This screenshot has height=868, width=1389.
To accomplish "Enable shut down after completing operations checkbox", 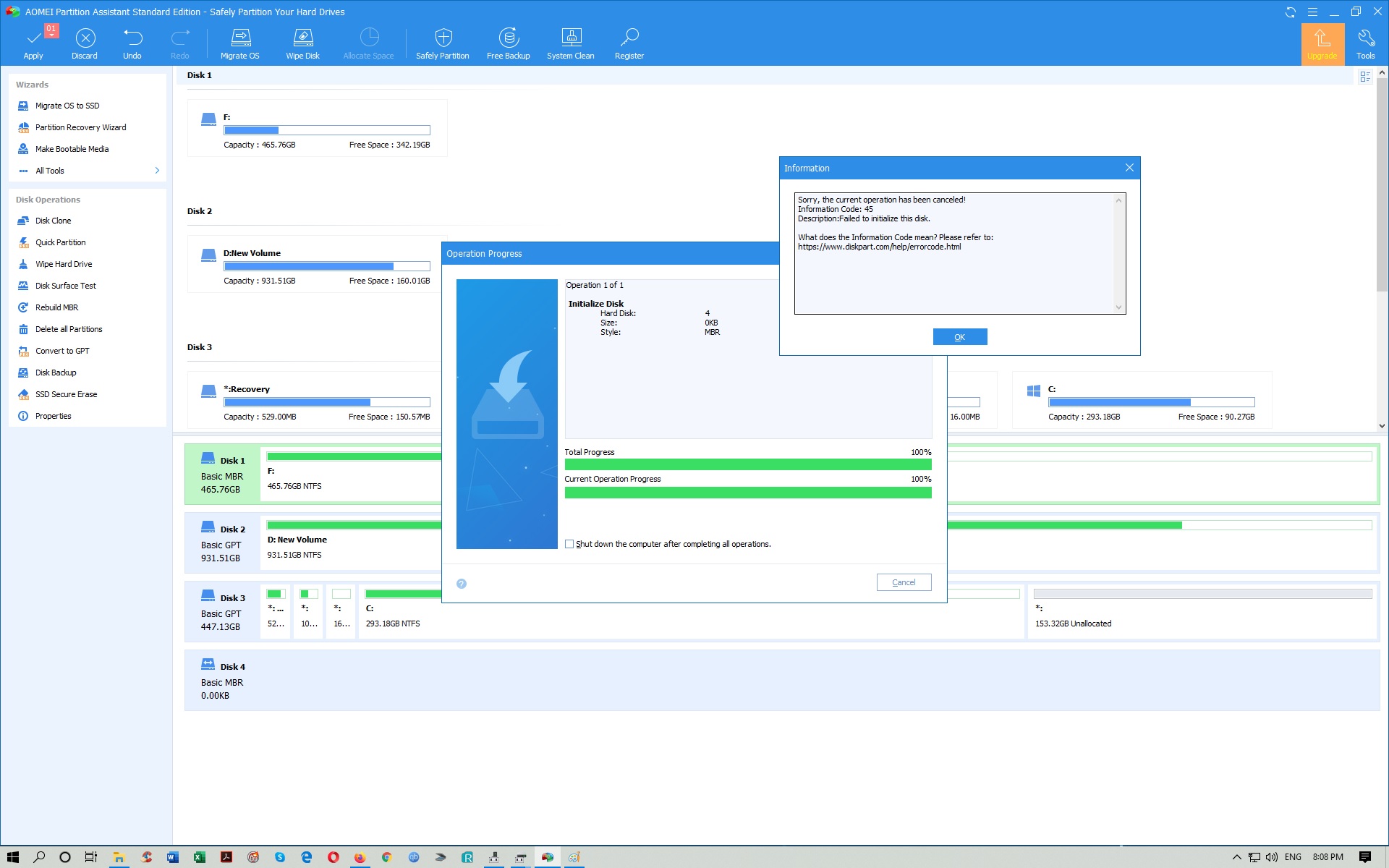I will 569,544.
